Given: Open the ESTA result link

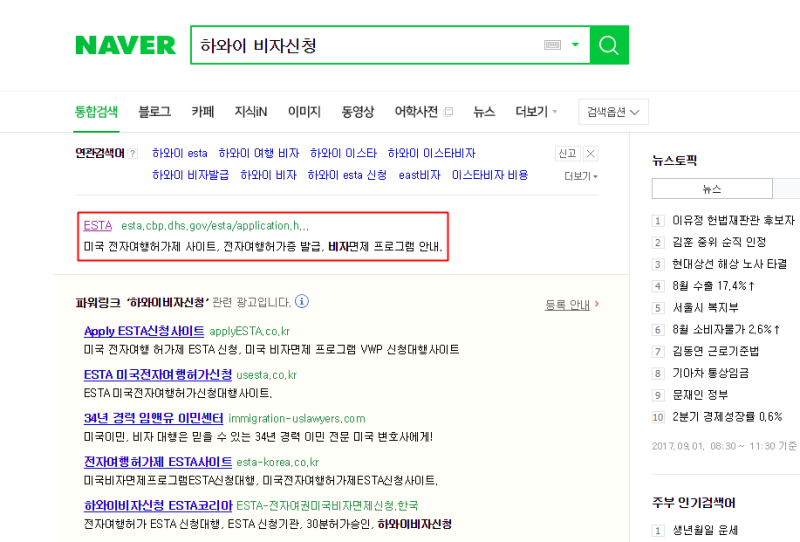Looking at the screenshot, I should pyautogui.click(x=98, y=226).
